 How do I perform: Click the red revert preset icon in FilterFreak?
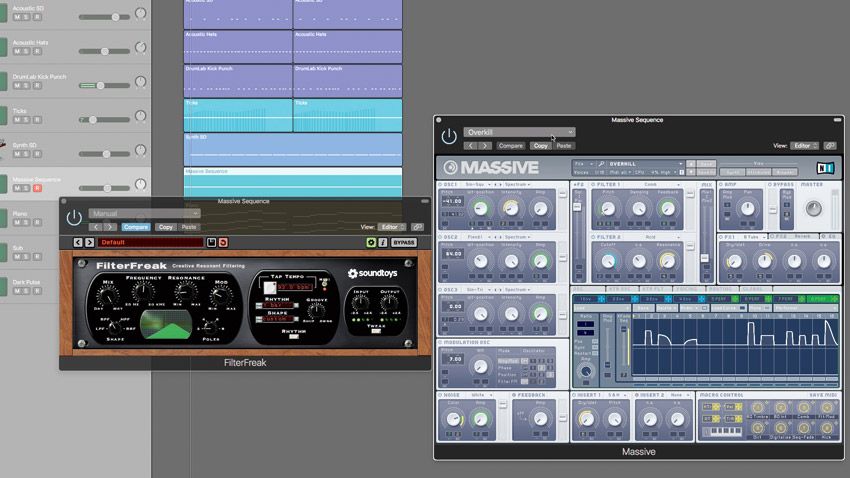223,242
